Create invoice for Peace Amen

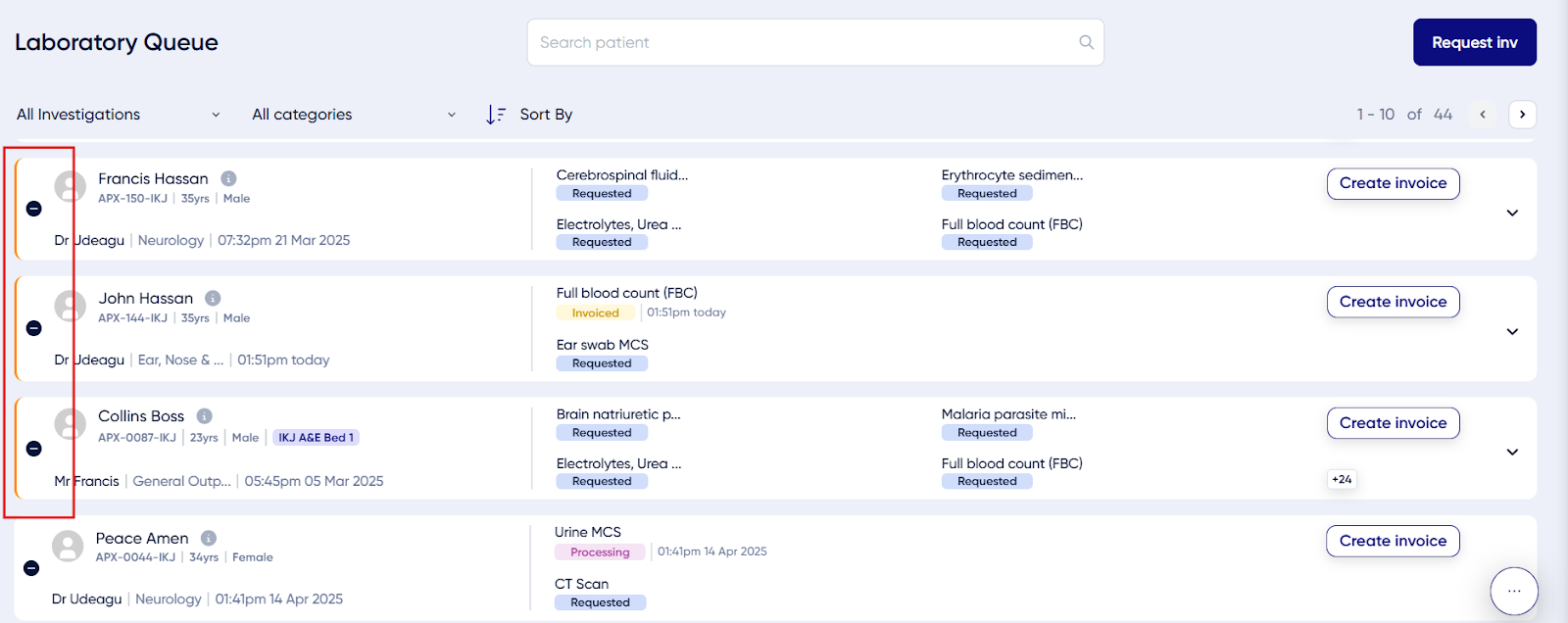[1393, 541]
